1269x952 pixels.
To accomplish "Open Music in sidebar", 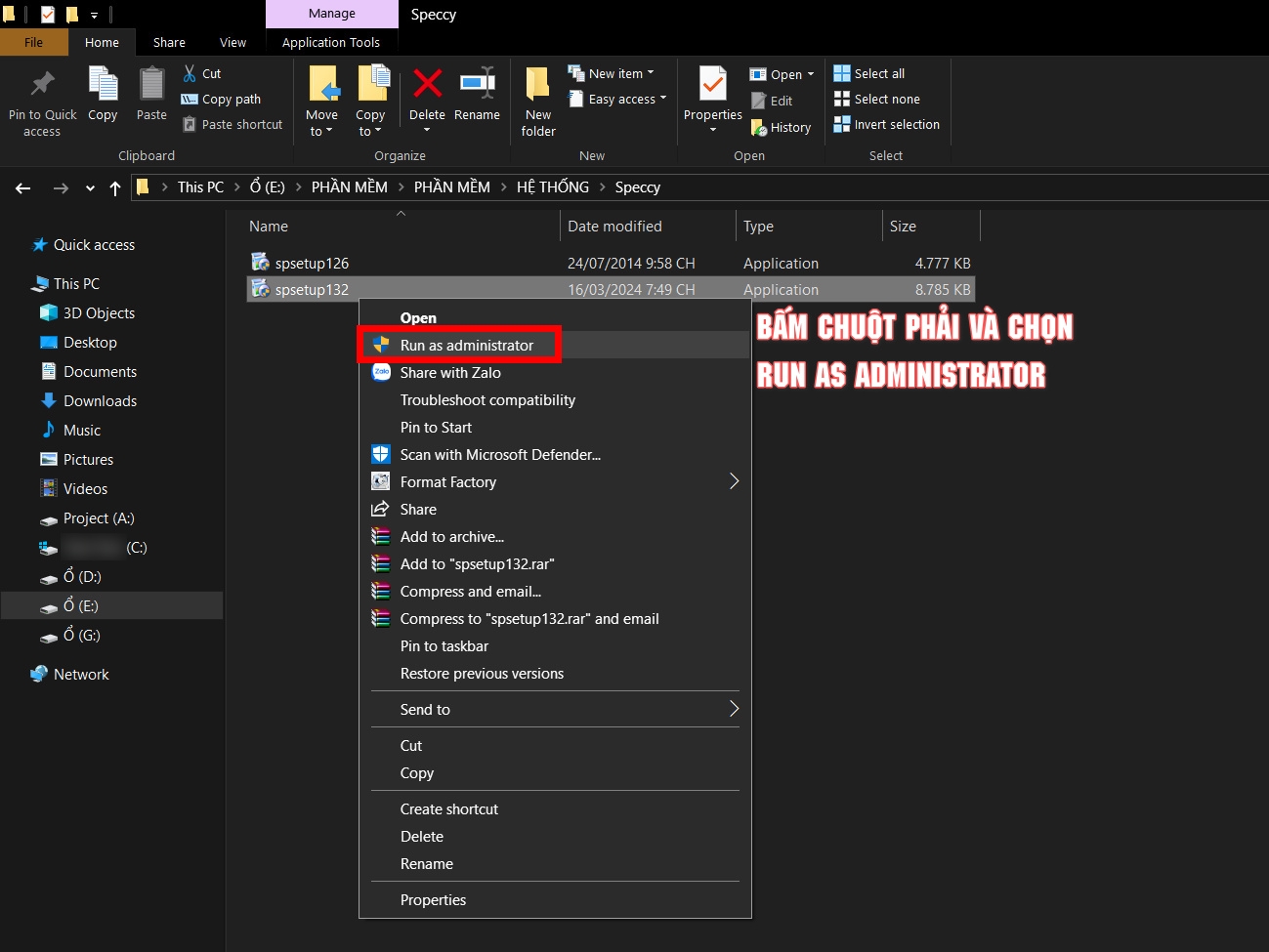I will click(x=81, y=430).
